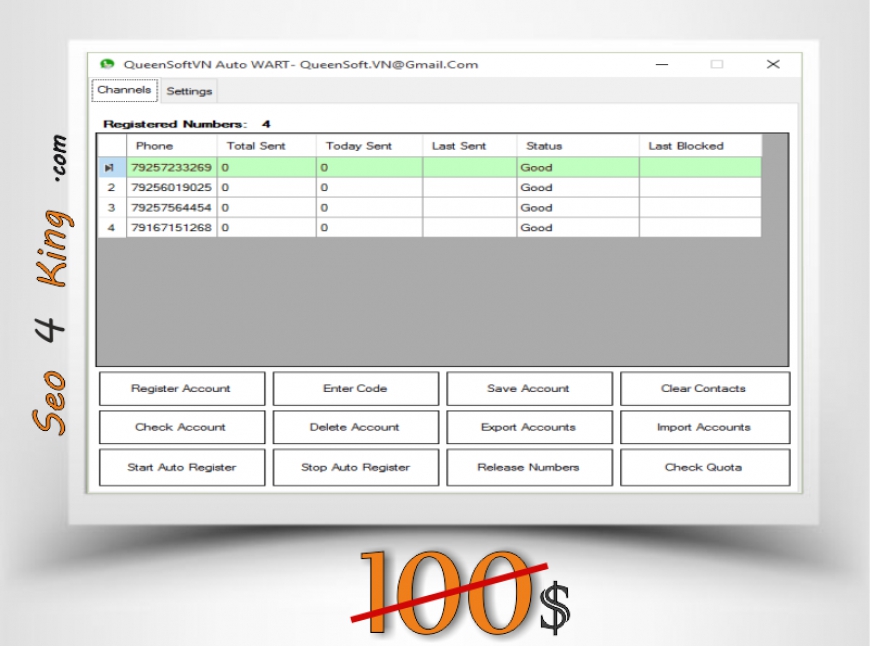
Task: Start Auto Register
Action: point(182,467)
